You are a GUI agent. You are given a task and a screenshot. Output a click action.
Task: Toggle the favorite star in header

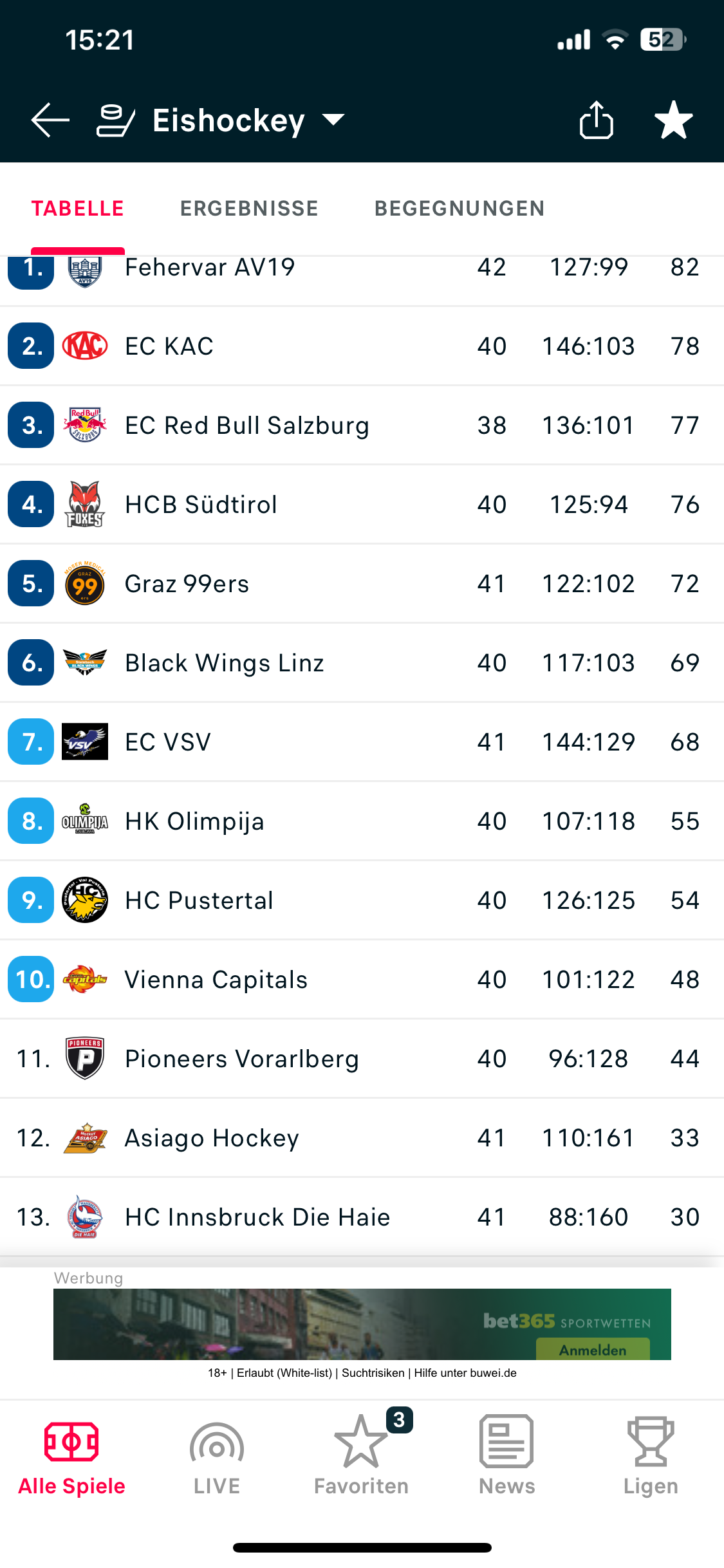(x=673, y=120)
